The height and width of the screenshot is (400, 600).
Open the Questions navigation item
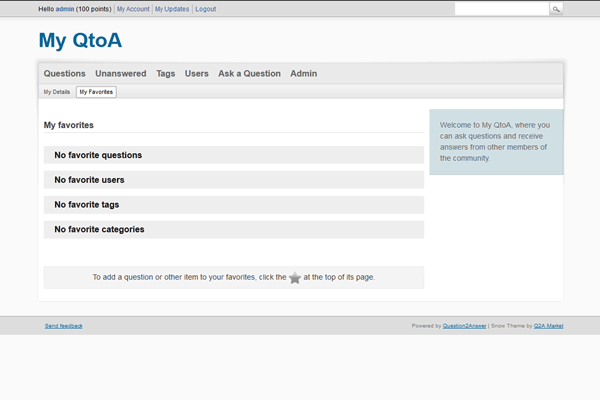tap(65, 74)
